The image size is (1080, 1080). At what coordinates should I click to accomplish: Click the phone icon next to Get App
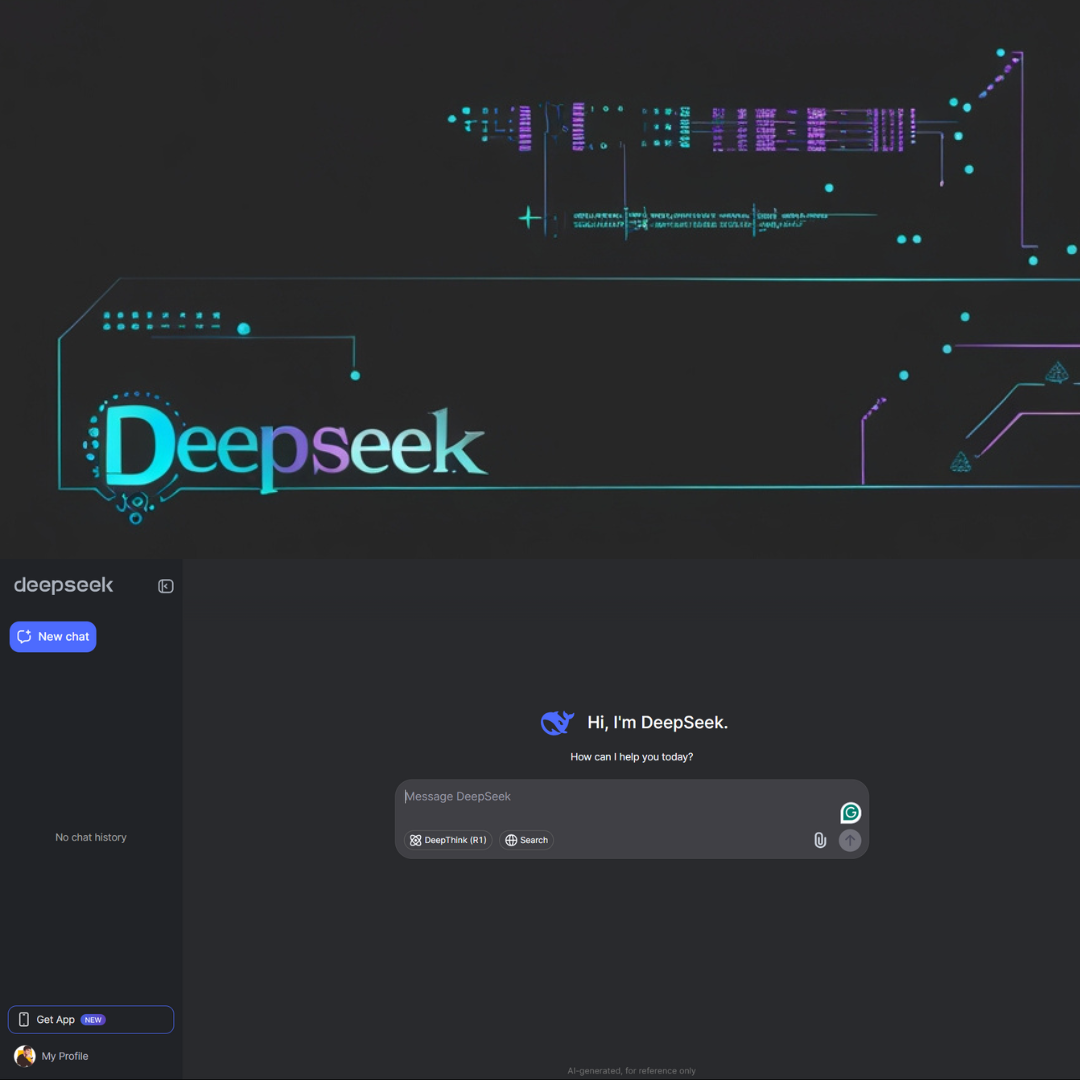[x=22, y=1019]
